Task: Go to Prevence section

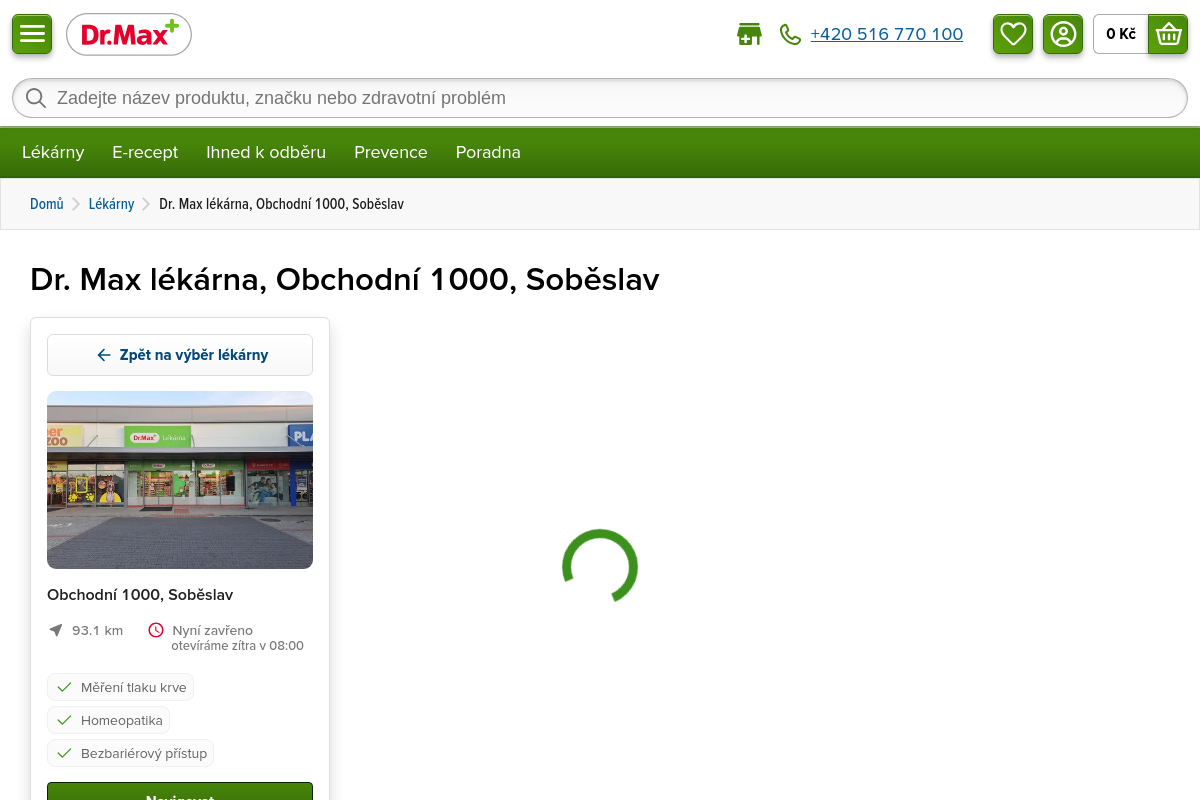Action: [x=391, y=152]
